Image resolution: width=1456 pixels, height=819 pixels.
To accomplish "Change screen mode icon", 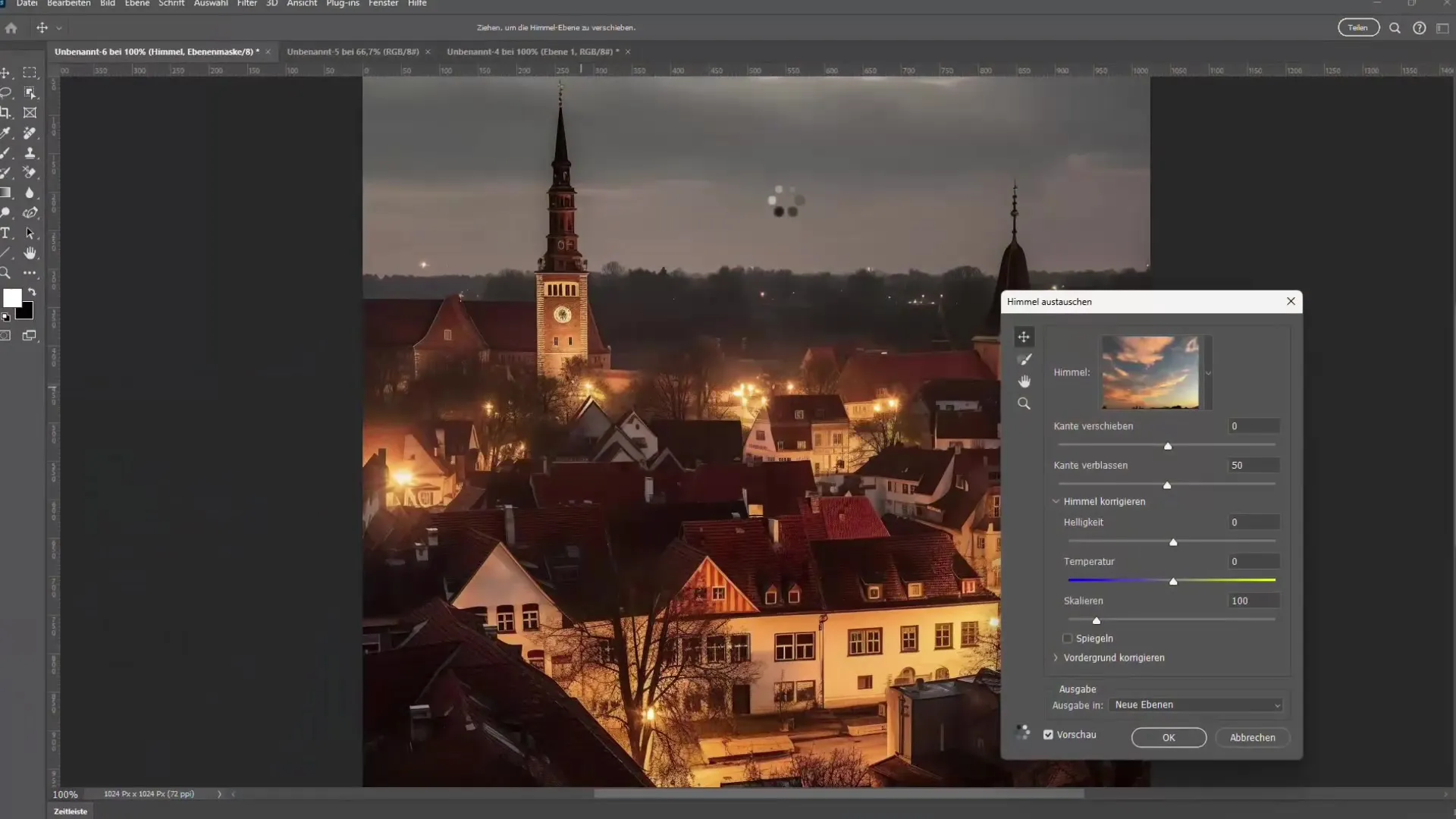I will point(30,335).
